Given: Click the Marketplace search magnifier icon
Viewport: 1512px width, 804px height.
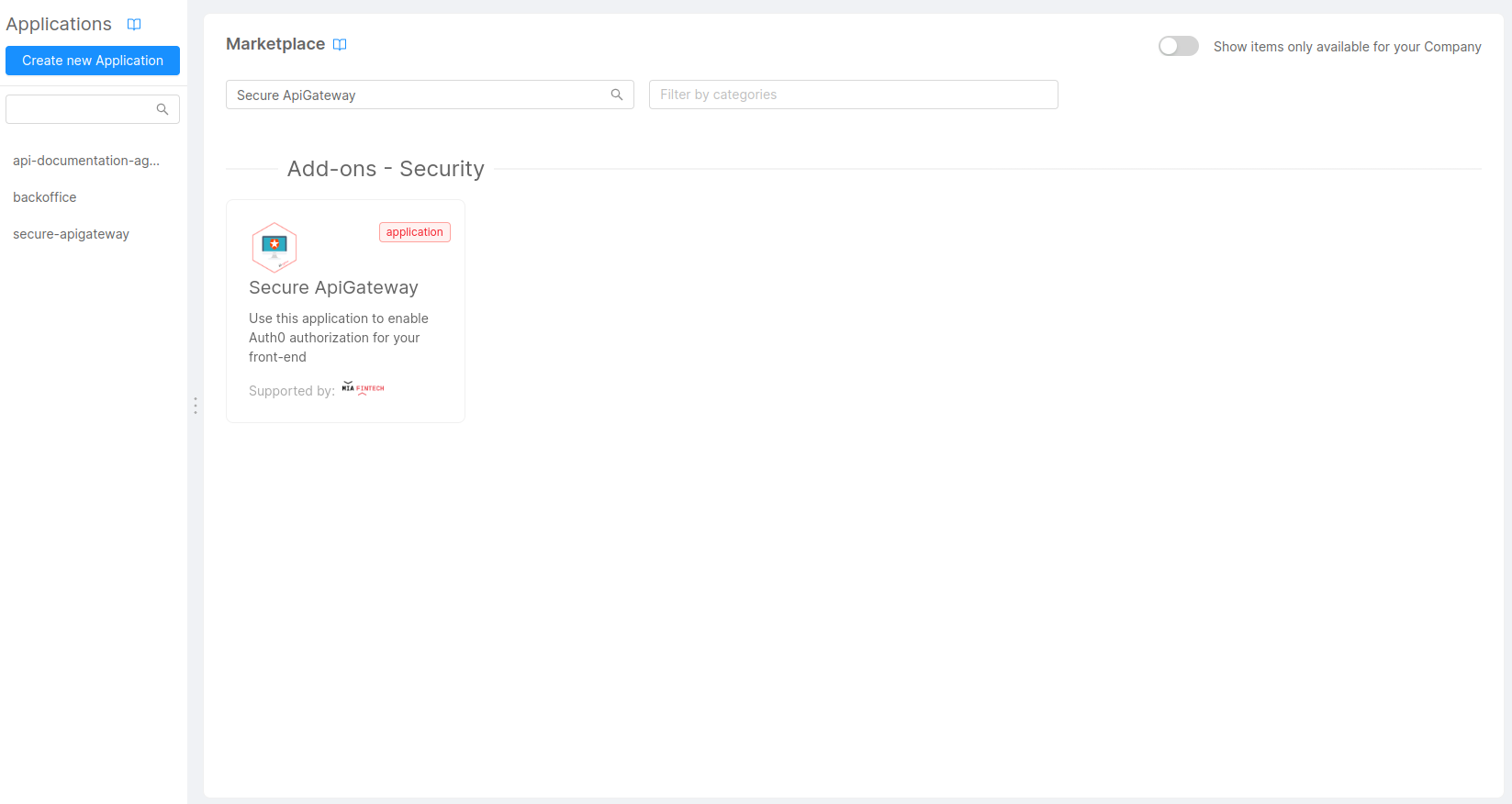Looking at the screenshot, I should (x=617, y=95).
